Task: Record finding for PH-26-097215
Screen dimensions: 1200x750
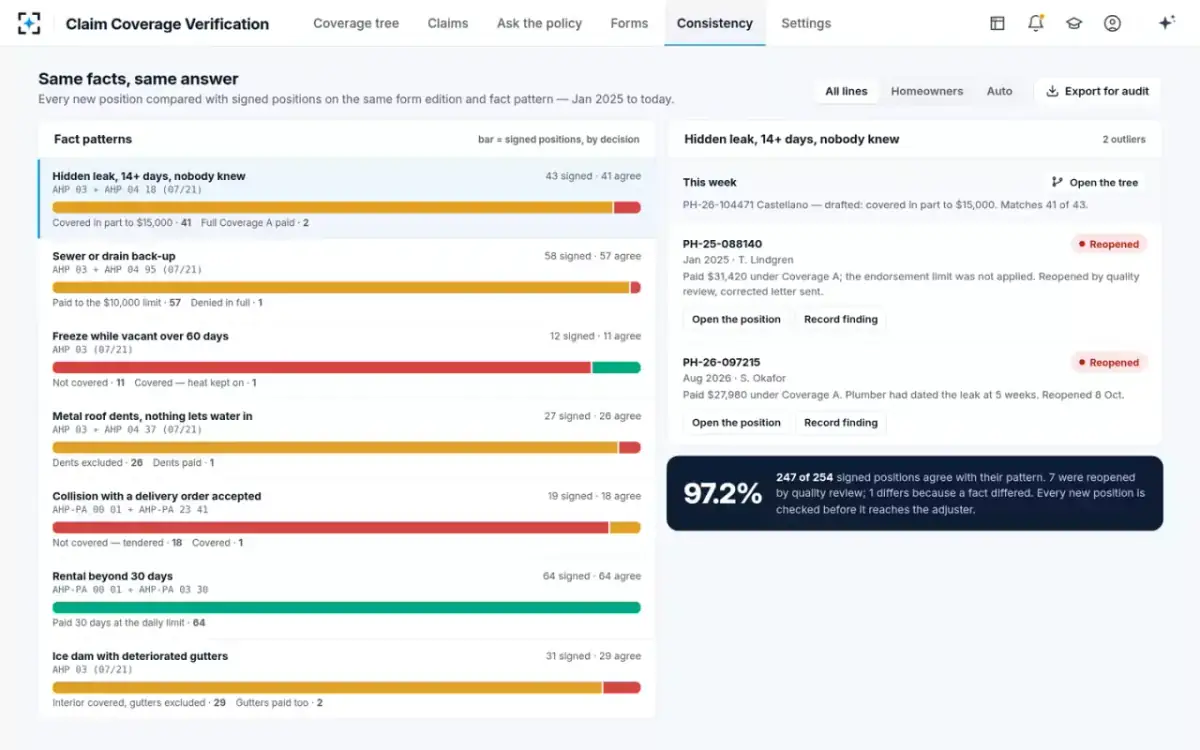Action: tap(841, 423)
